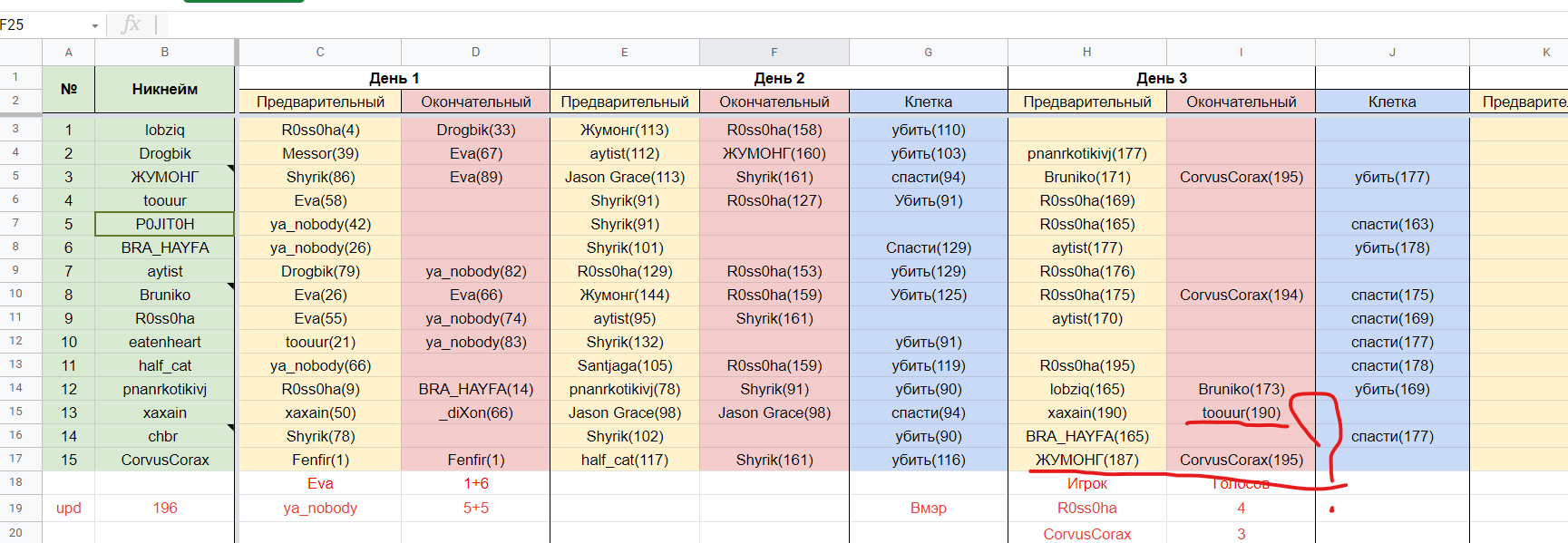The height and width of the screenshot is (543, 1568).
Task: Select the red Игрок cell
Action: click(1086, 483)
